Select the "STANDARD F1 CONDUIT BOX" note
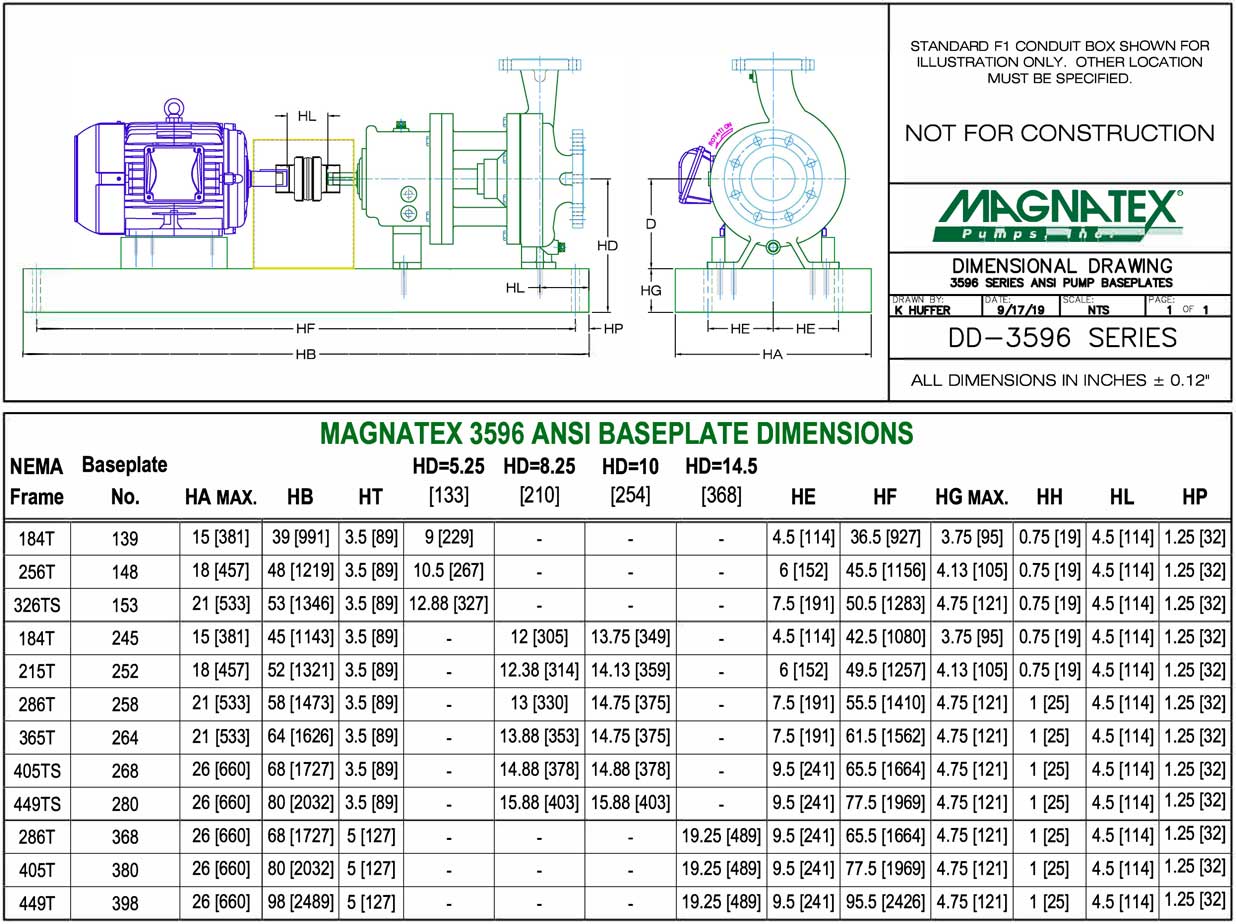 pos(1060,62)
